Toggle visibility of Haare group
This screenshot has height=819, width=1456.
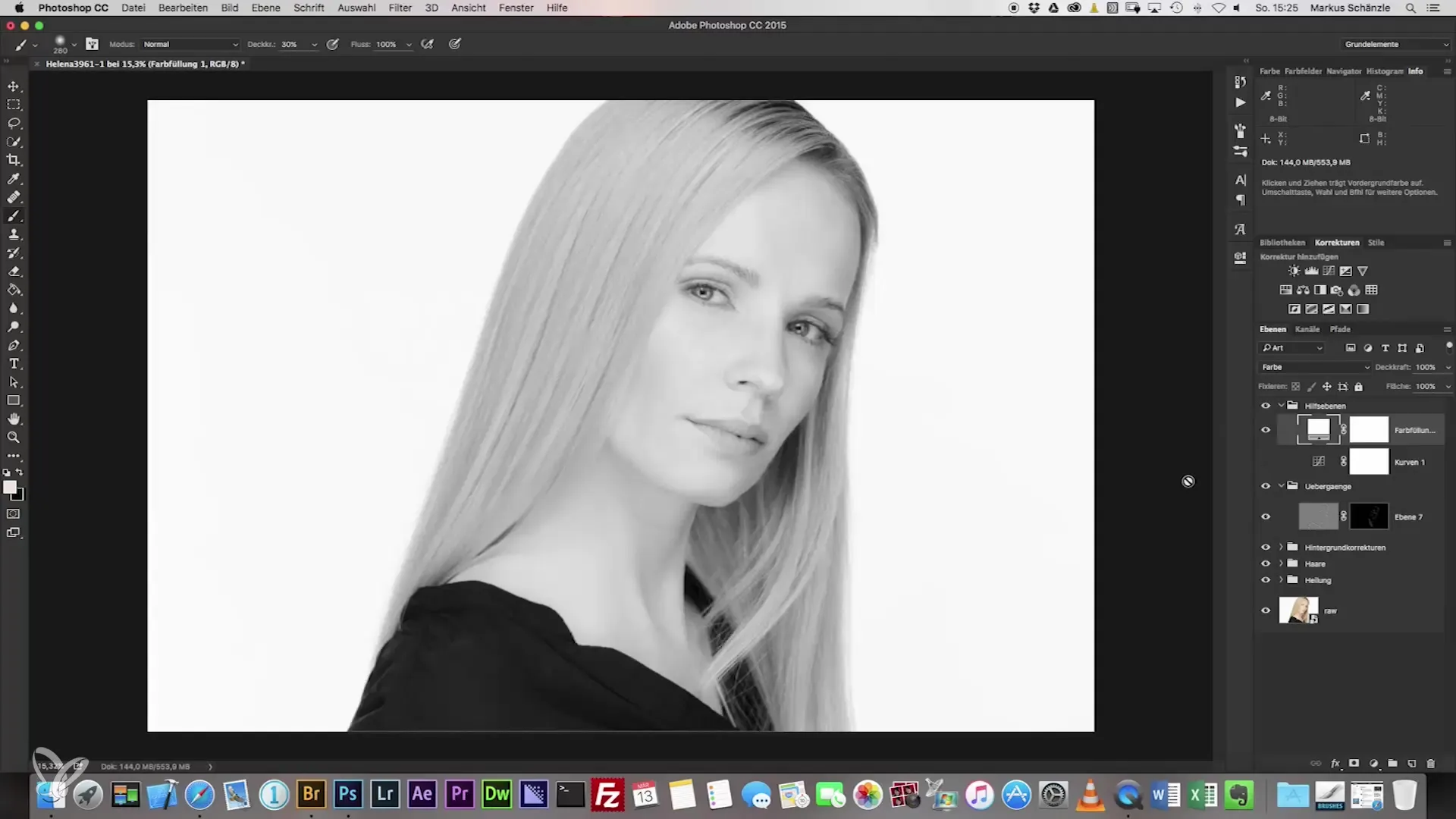[x=1265, y=563]
